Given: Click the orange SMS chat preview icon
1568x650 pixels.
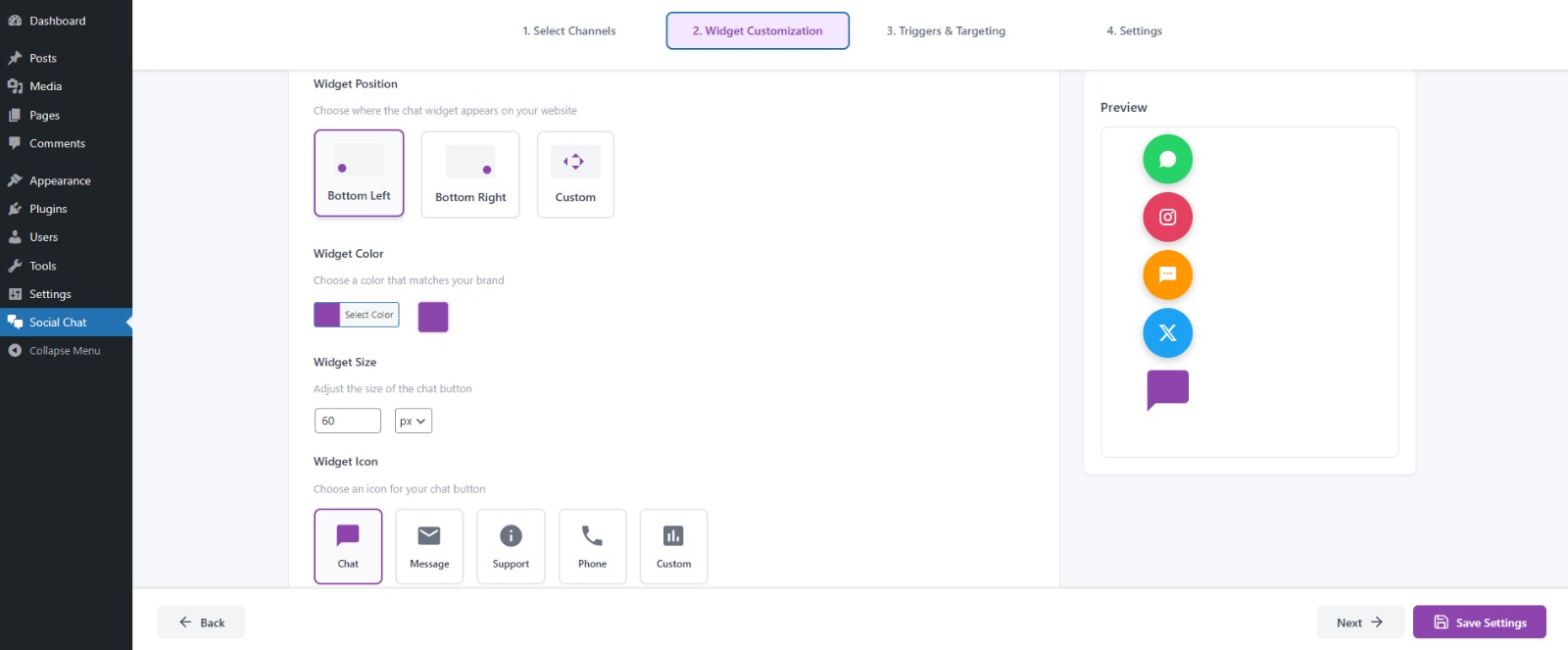Looking at the screenshot, I should click(1167, 275).
